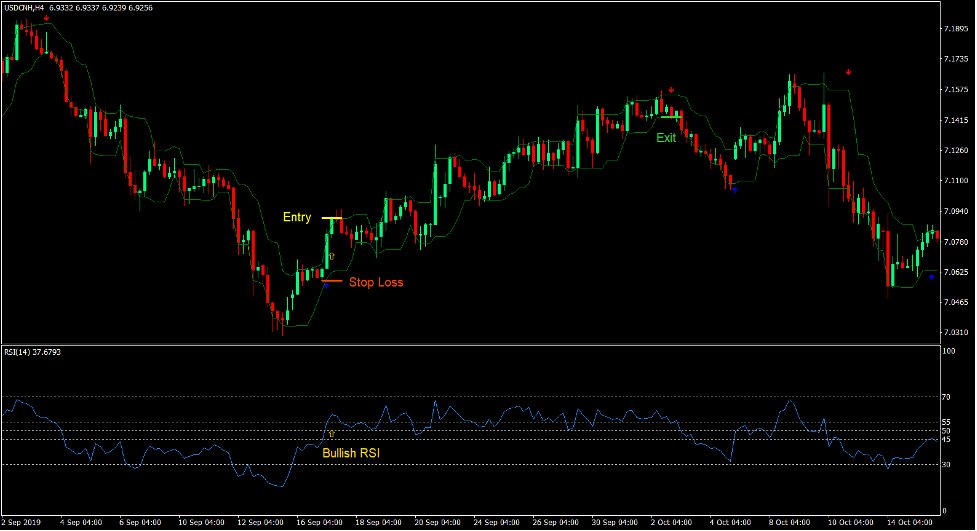Screen dimensions: 977x531
Task: Select the yellow up arrow below the Entry line
Action: tap(332, 257)
